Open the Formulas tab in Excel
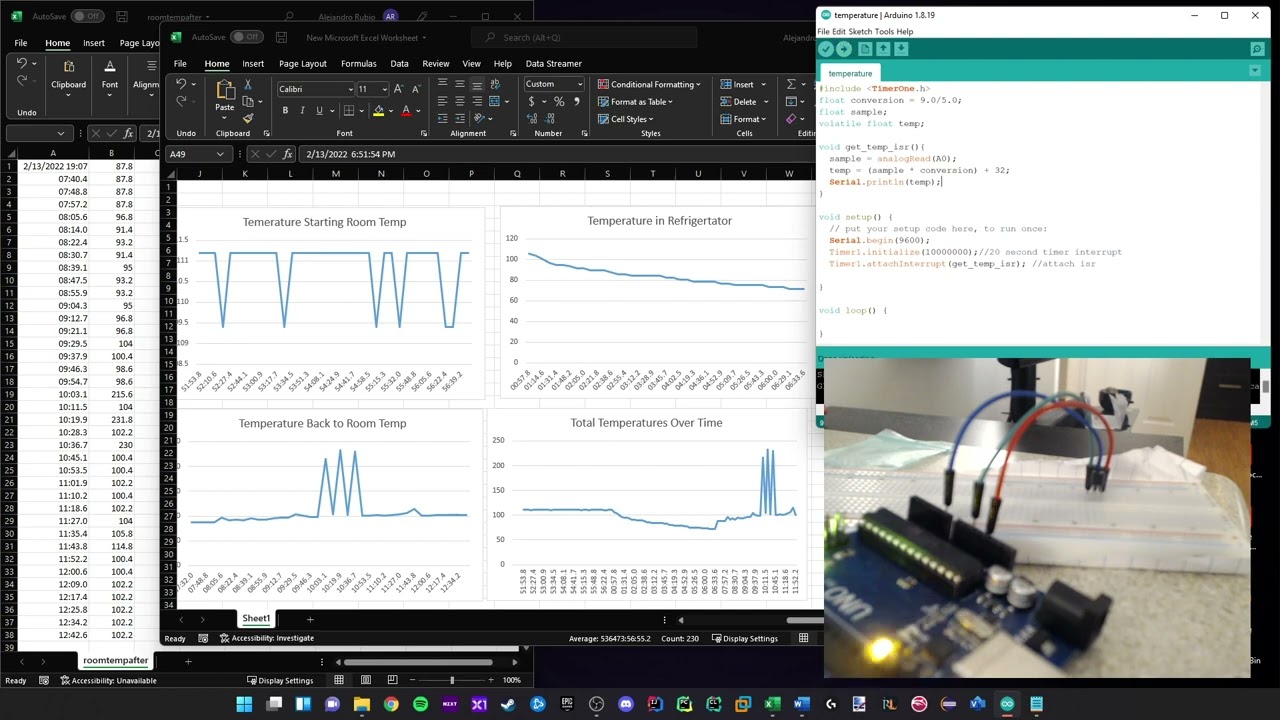The height and width of the screenshot is (720, 1280). 358,64
